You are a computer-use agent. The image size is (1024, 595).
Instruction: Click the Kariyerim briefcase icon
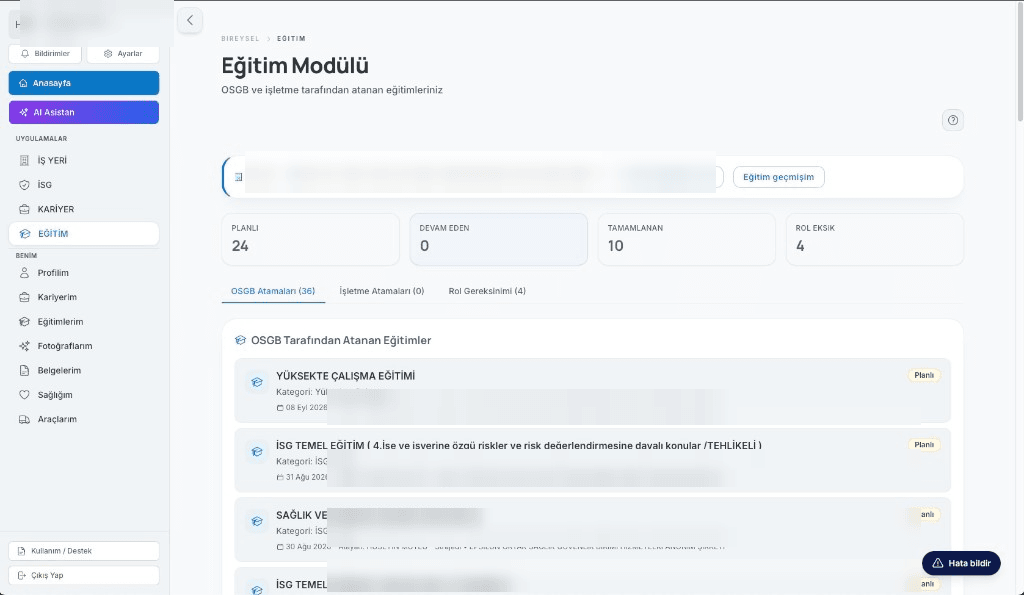point(24,297)
